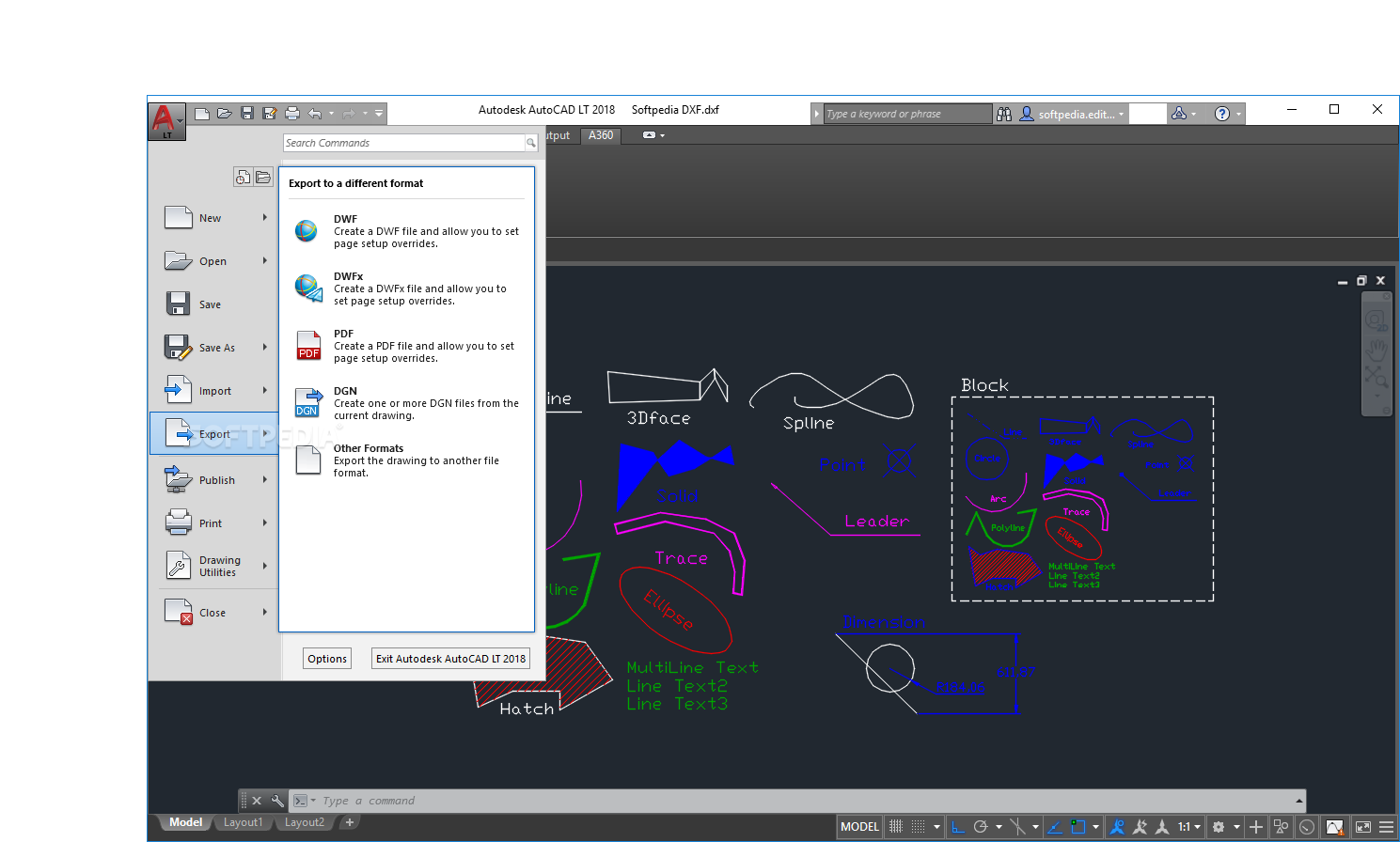Close the command line with X icon
1400x842 pixels.
tap(257, 801)
